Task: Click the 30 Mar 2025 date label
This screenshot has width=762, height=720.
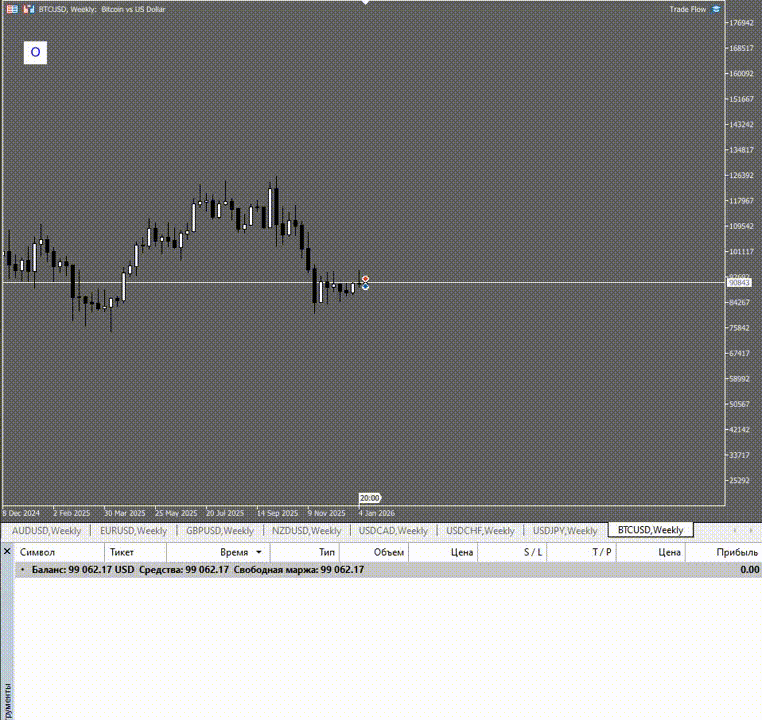Action: (x=125, y=513)
